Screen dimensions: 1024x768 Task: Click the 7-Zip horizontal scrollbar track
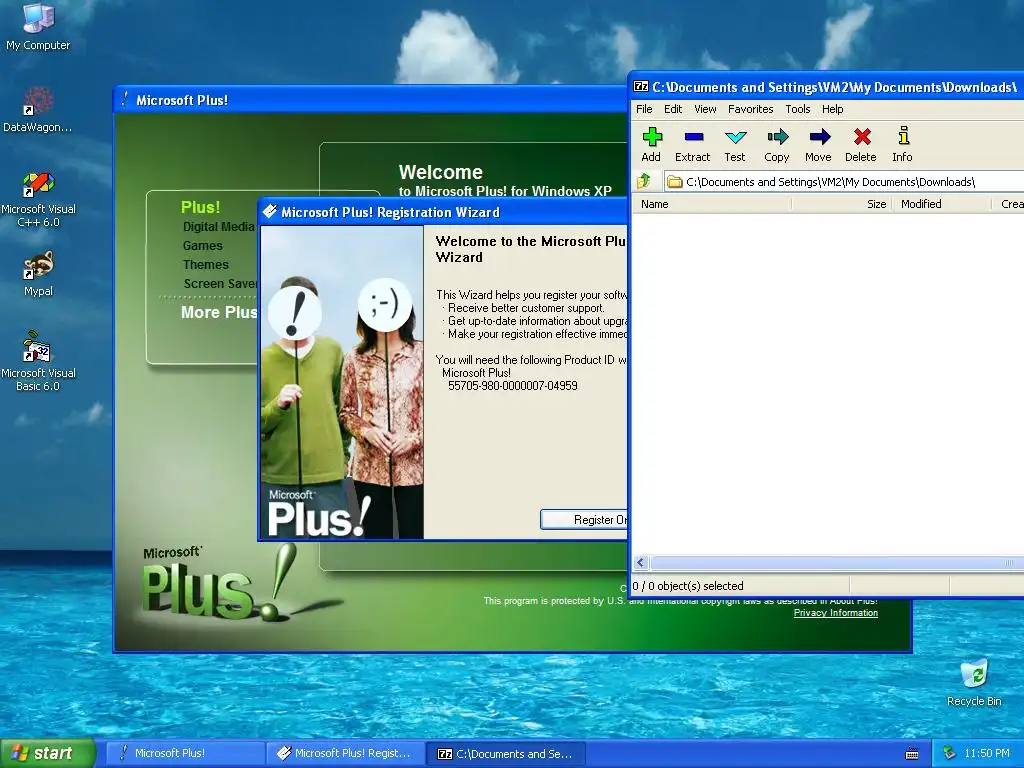tap(836, 563)
